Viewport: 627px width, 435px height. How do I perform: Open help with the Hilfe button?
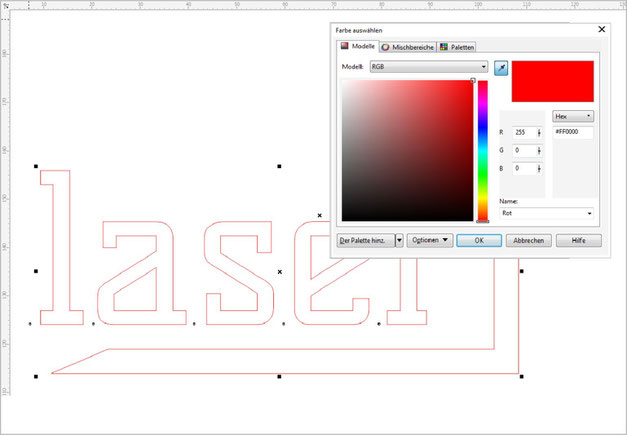579,241
